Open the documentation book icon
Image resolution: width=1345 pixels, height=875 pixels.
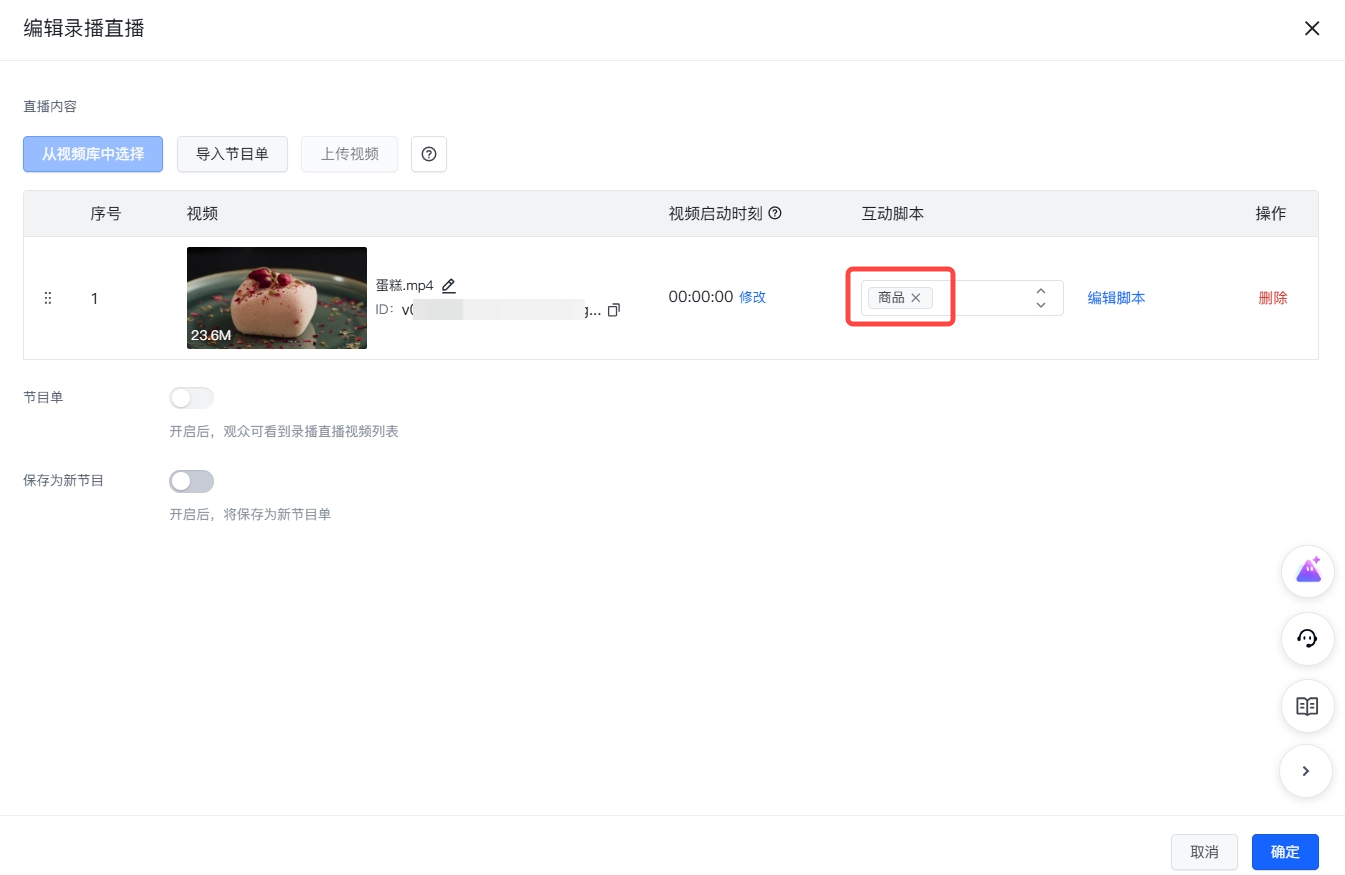[1308, 706]
